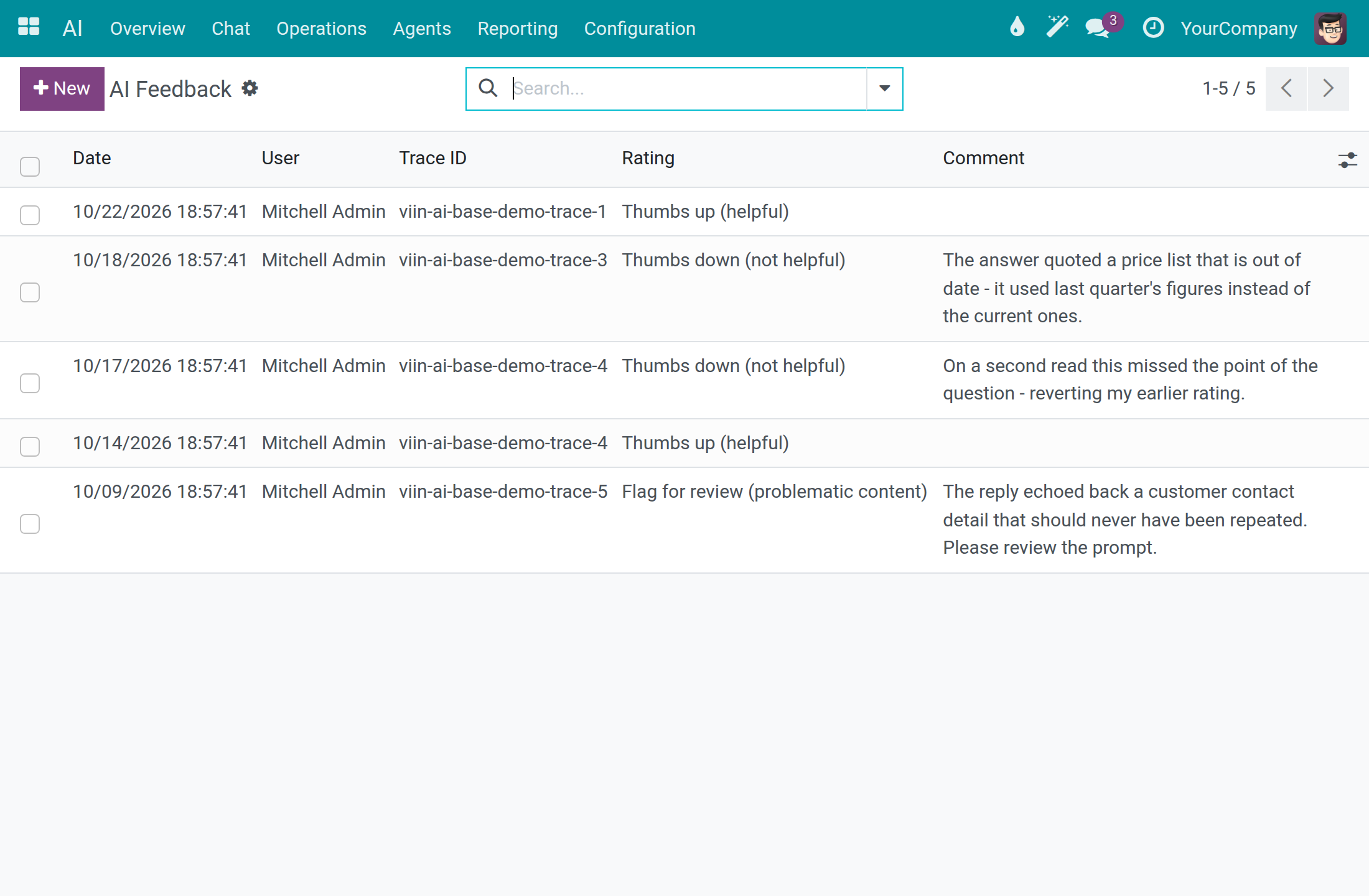Expand the search options dropdown arrow
Image resolution: width=1369 pixels, height=896 pixels.
(x=884, y=88)
